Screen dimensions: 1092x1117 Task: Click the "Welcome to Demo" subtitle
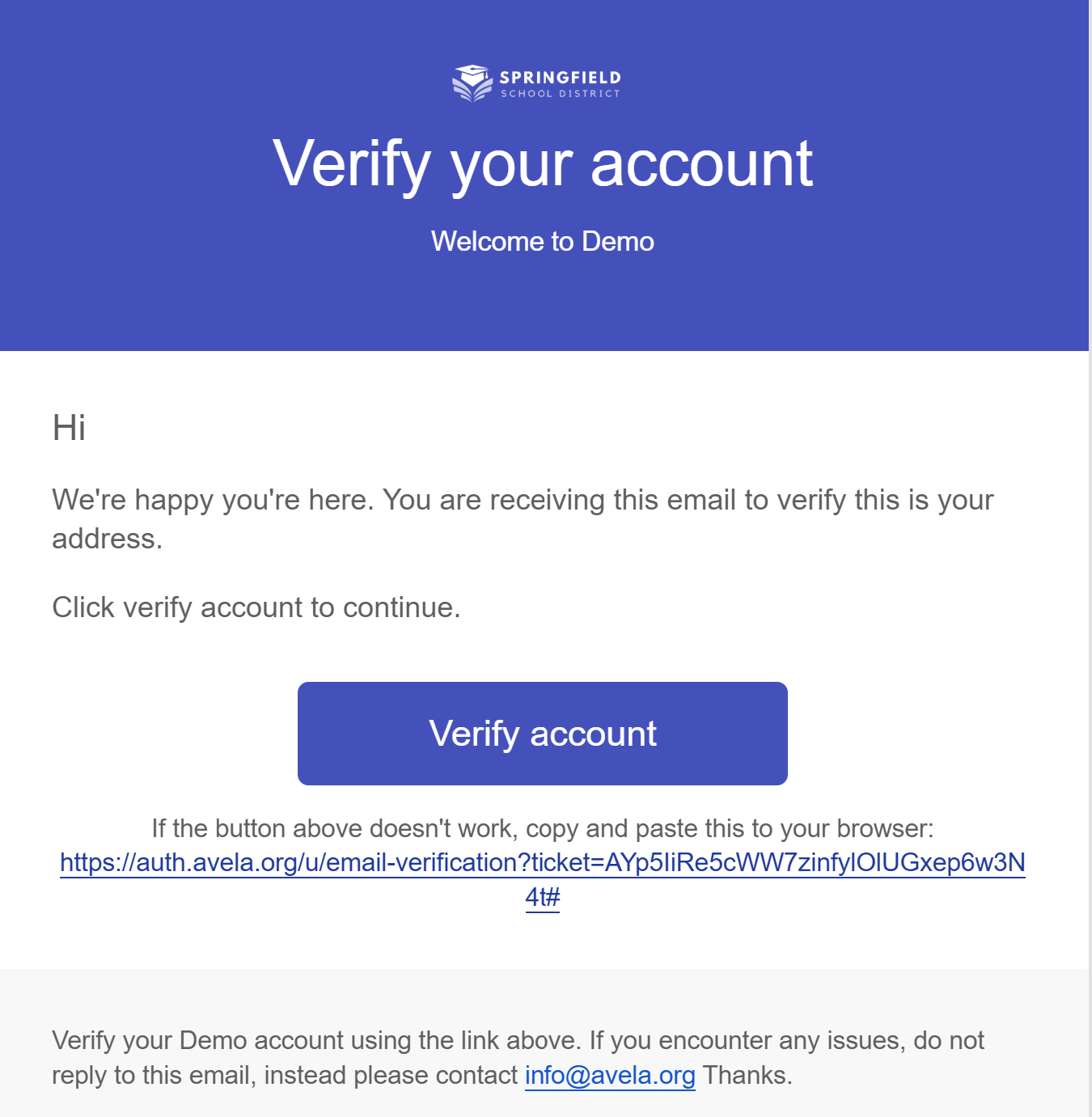(543, 241)
